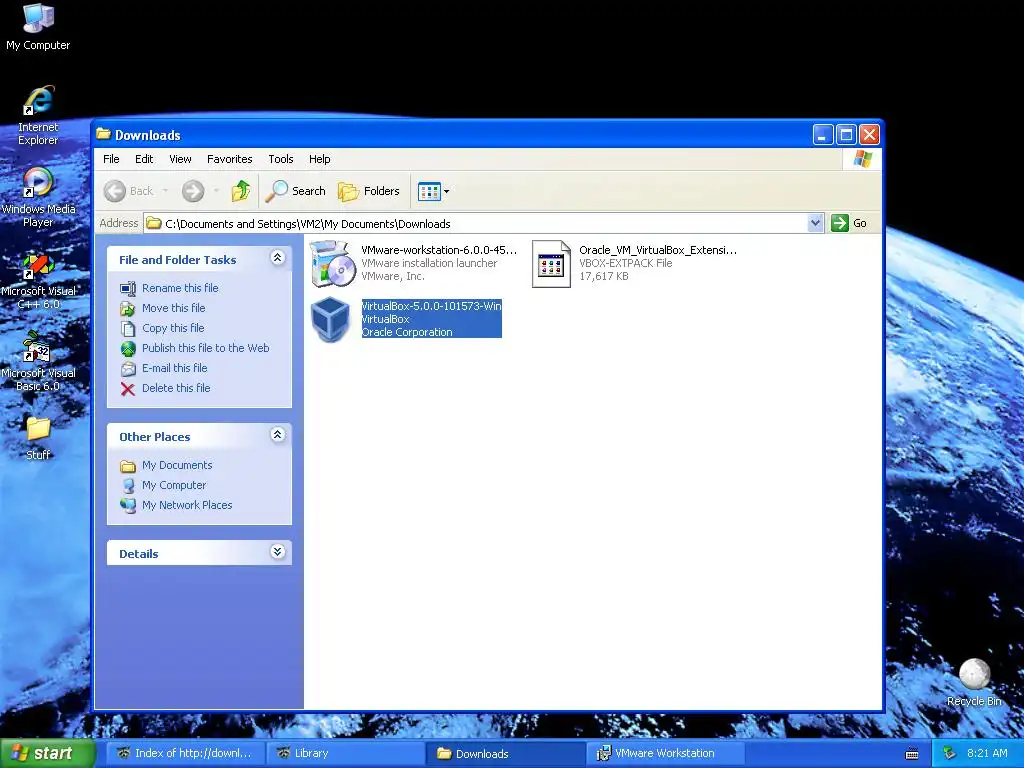Click the Rename this file icon

[x=128, y=289]
